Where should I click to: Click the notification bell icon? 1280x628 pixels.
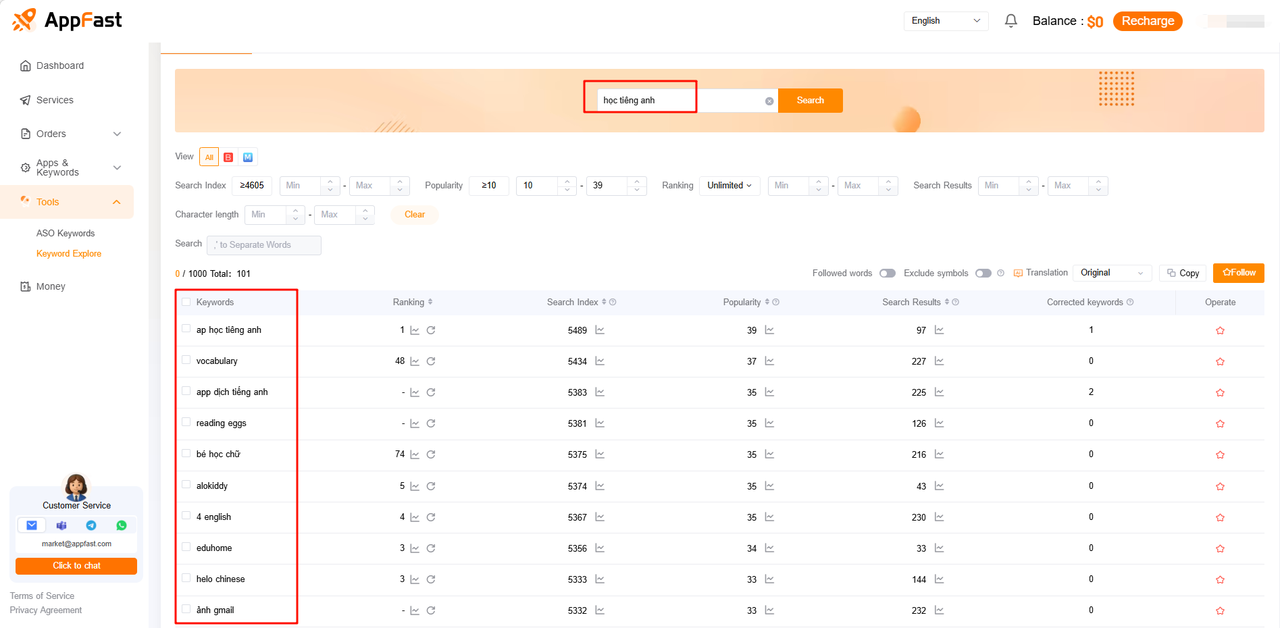[x=1011, y=21]
